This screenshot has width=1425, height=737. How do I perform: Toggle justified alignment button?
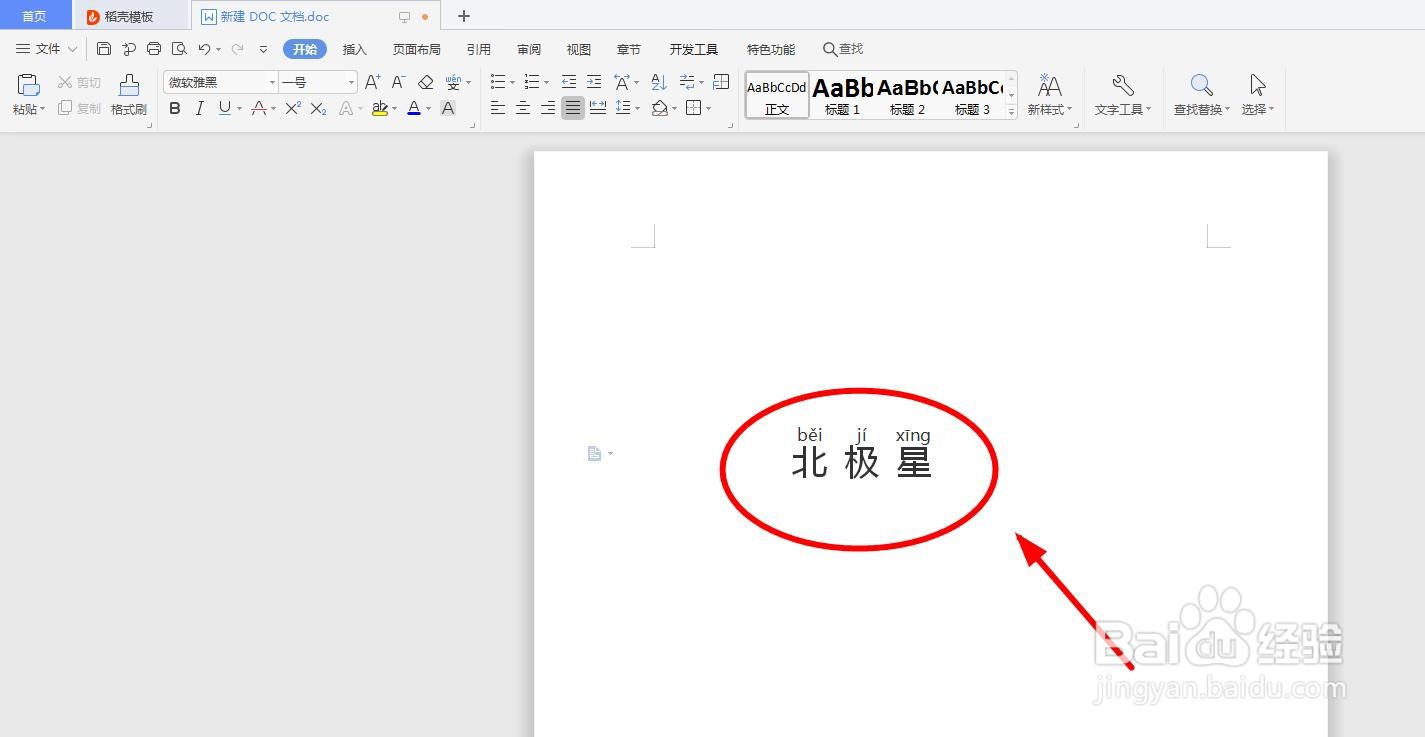[573, 108]
